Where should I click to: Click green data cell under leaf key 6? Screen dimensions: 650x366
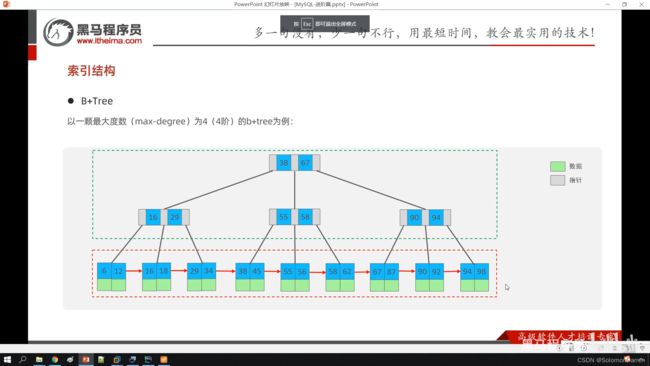104,285
